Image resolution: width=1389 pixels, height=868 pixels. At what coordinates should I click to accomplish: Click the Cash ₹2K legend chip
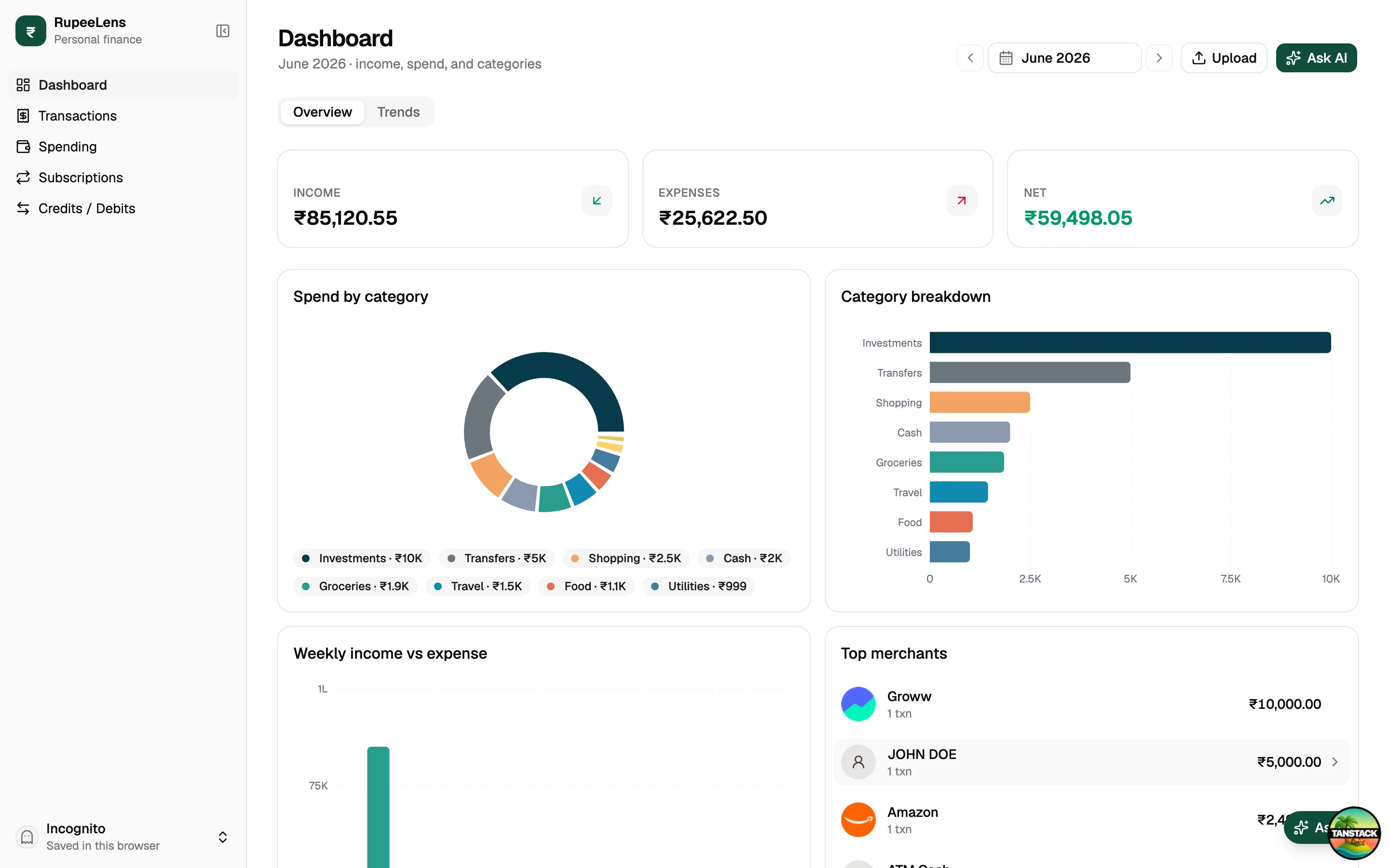point(744,558)
